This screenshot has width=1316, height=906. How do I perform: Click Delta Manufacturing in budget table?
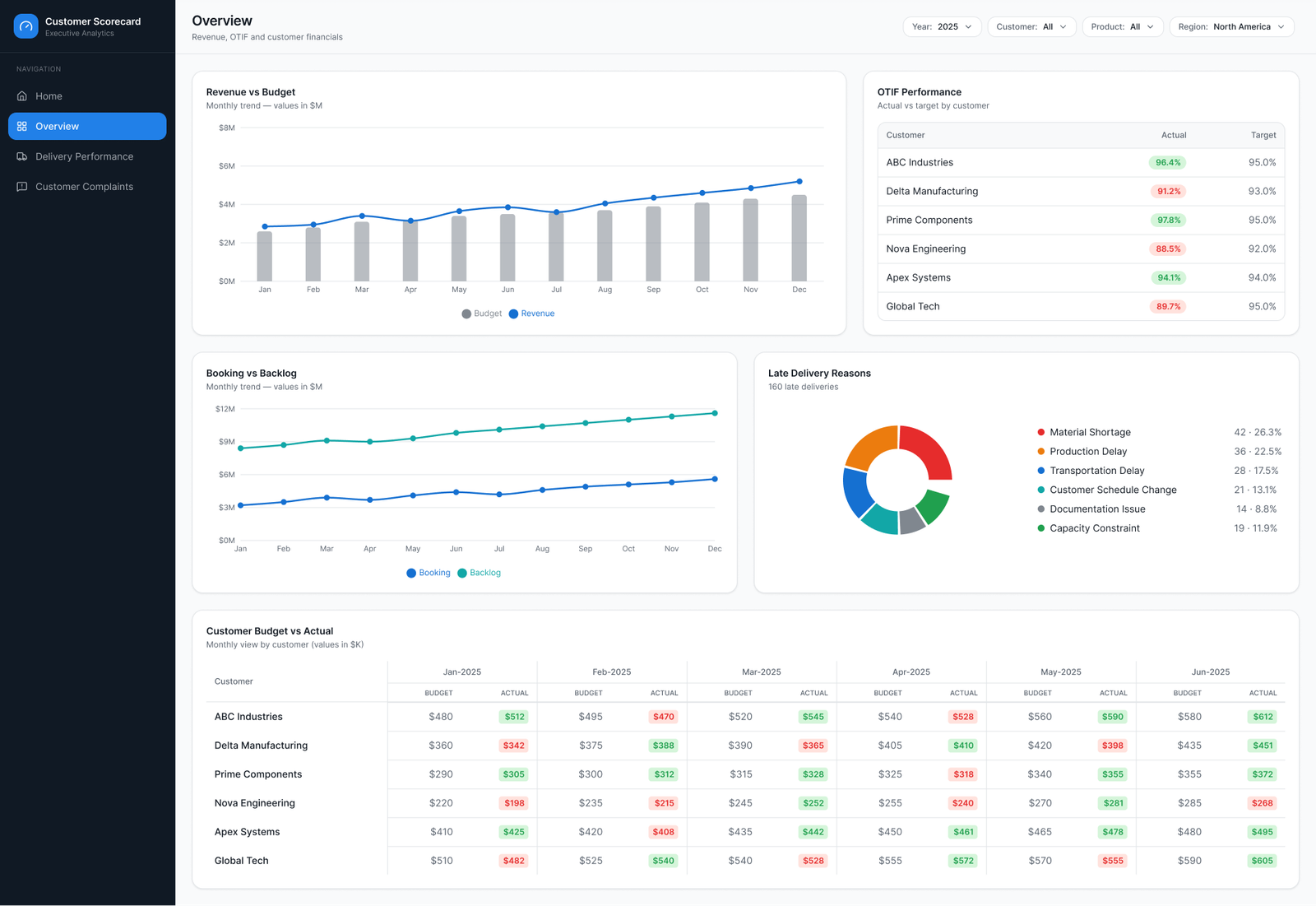[x=261, y=746]
